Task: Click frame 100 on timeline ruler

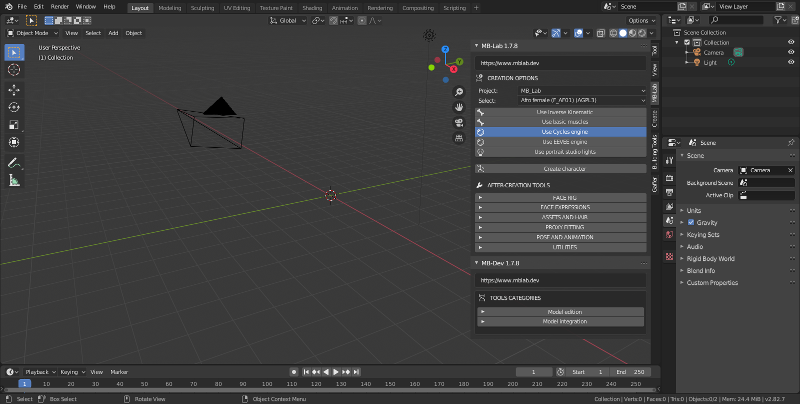Action: (268, 383)
